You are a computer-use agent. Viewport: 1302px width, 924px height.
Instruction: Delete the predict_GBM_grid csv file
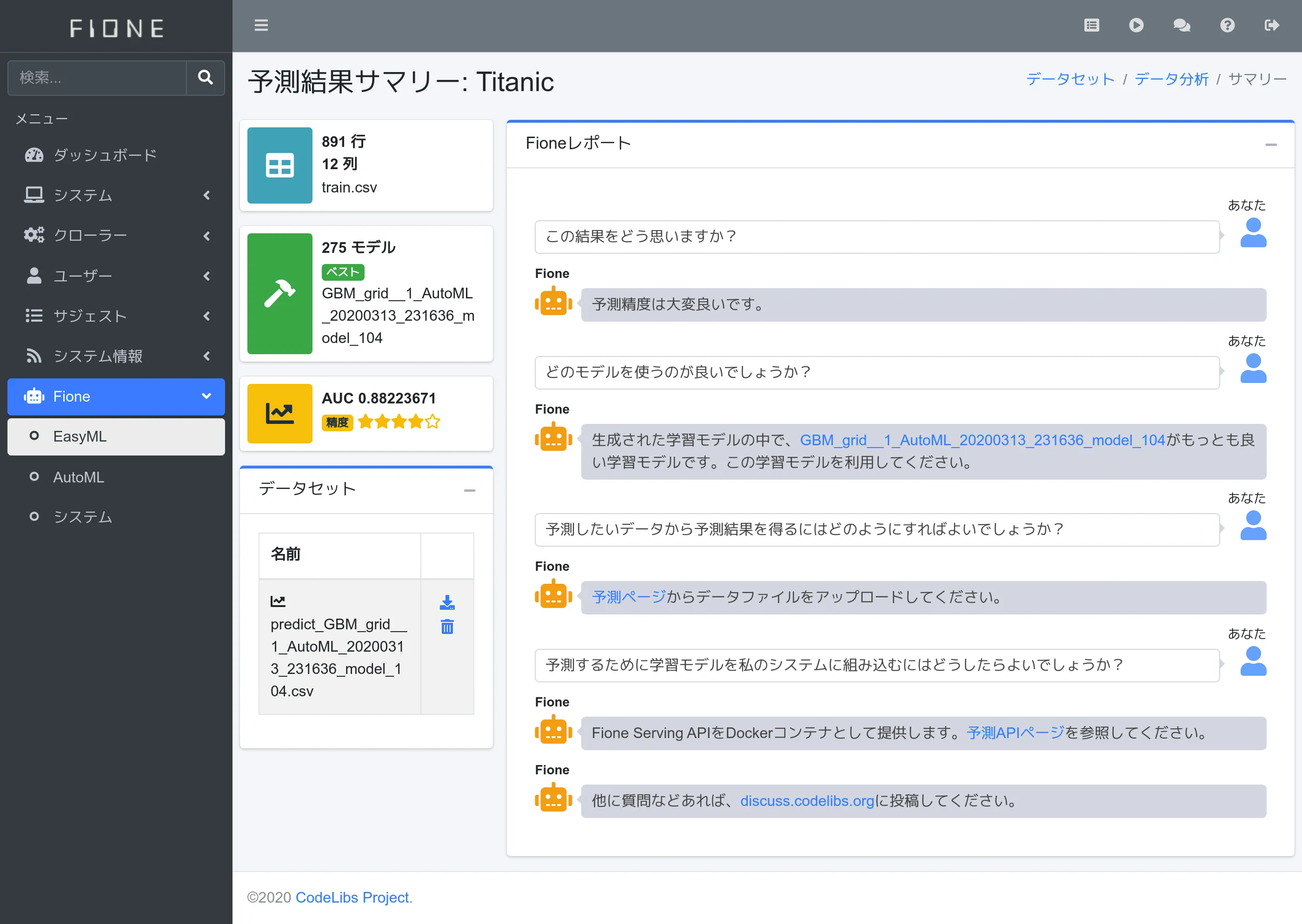tap(447, 627)
